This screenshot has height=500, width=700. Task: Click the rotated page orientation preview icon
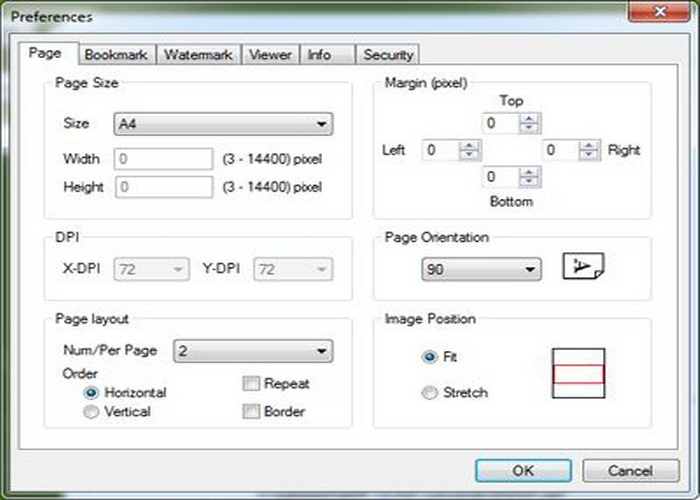[583, 267]
